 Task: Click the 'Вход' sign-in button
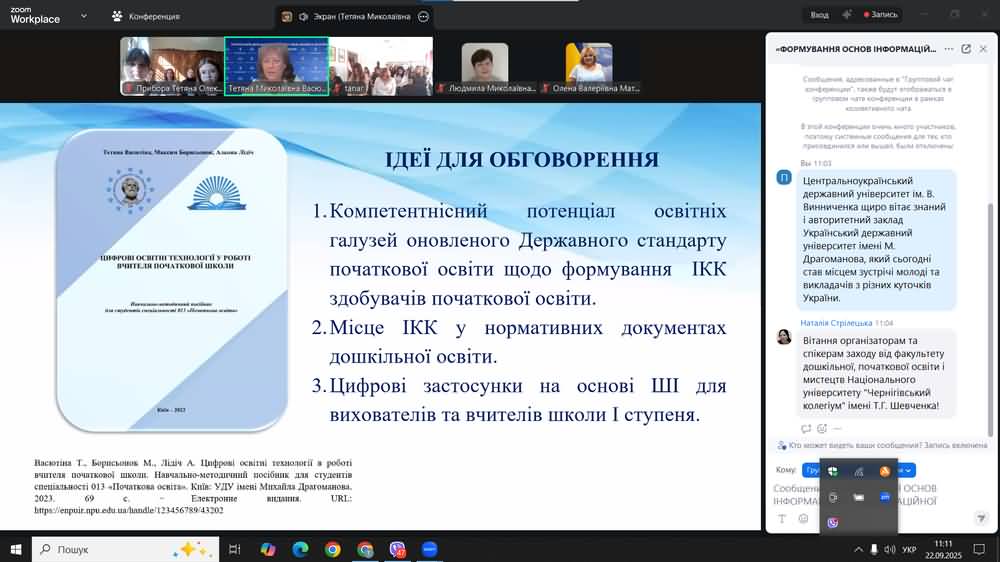point(819,15)
